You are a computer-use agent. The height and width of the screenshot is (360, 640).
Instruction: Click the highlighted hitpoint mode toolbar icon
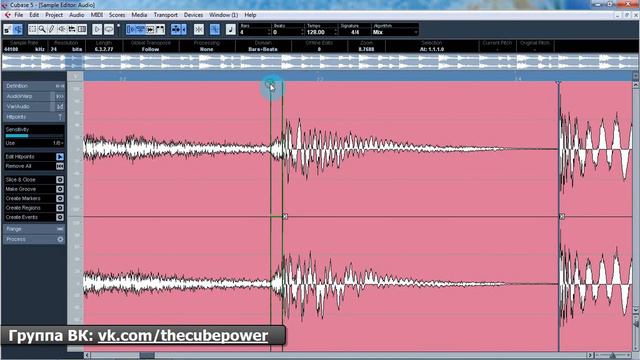(215, 29)
